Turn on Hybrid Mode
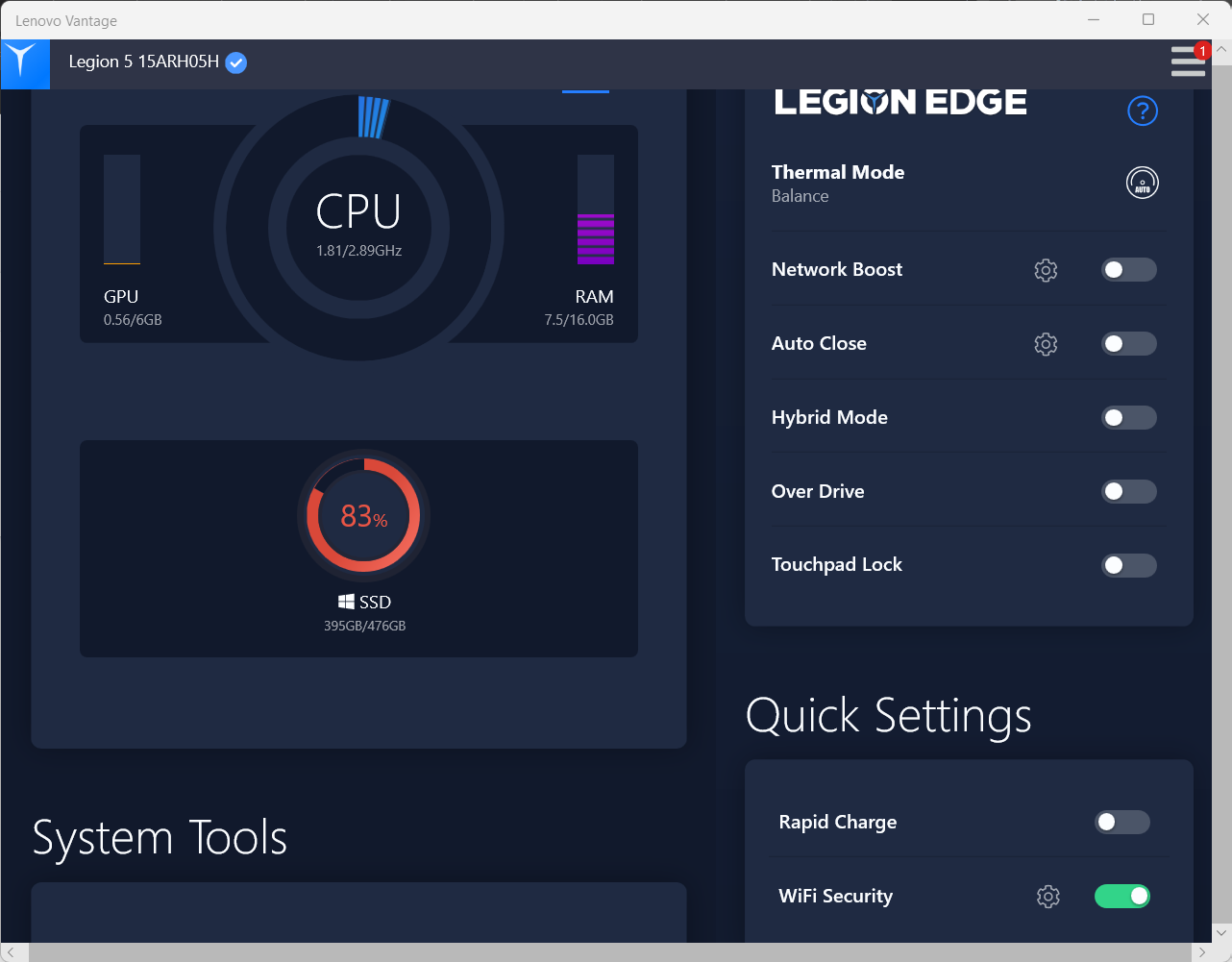 tap(1128, 417)
